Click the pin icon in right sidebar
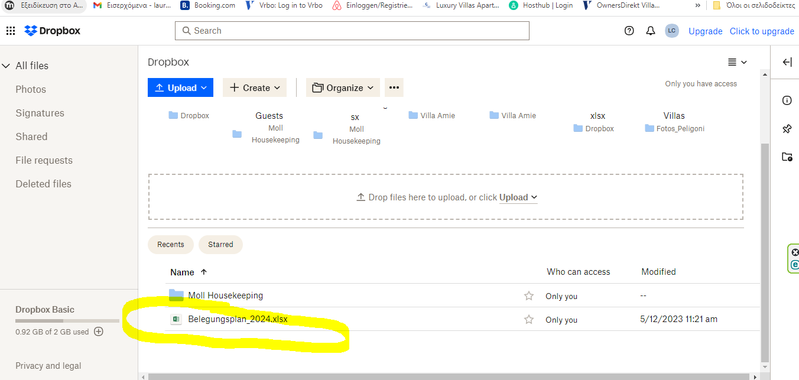 [787, 129]
